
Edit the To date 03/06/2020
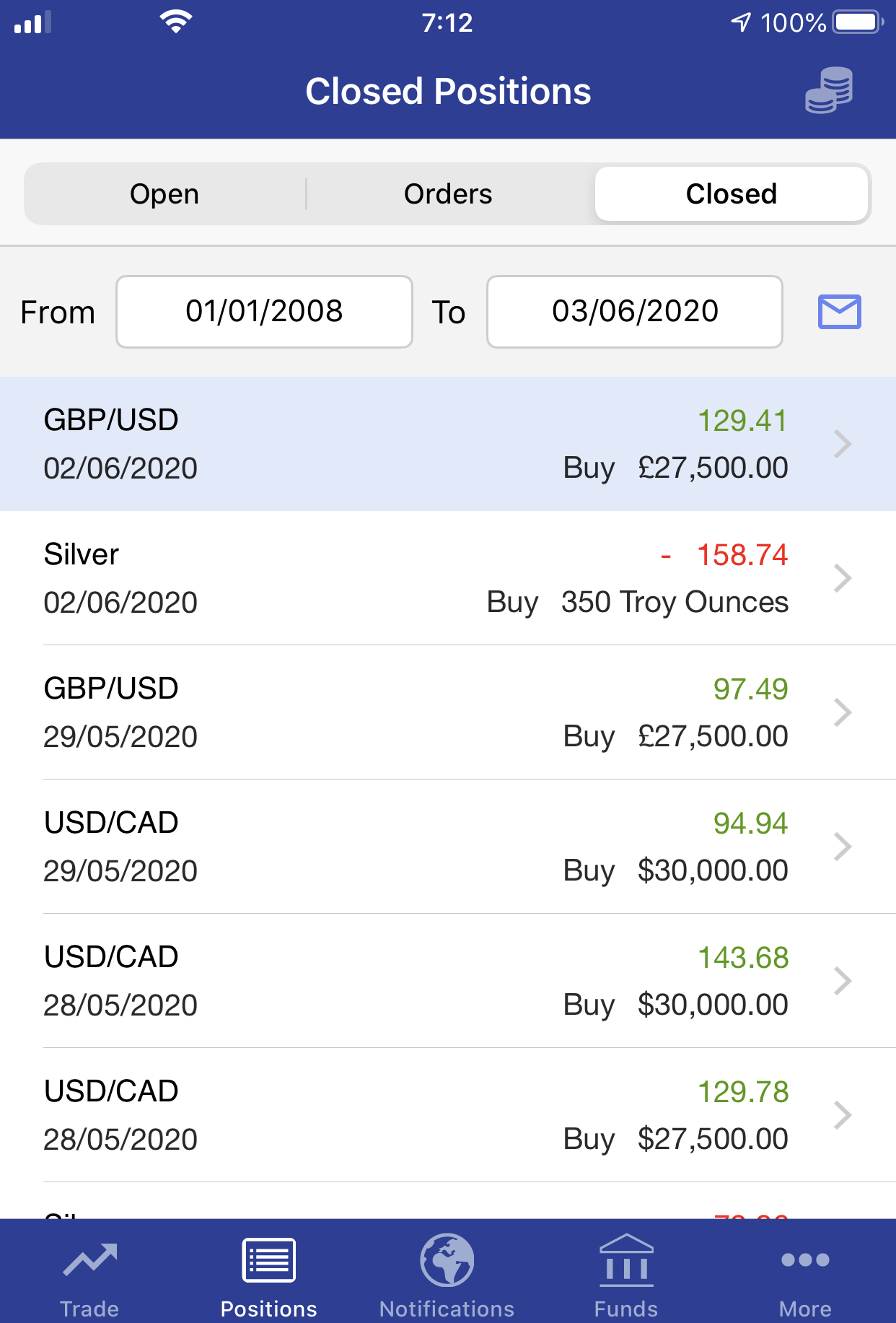pyautogui.click(x=635, y=312)
